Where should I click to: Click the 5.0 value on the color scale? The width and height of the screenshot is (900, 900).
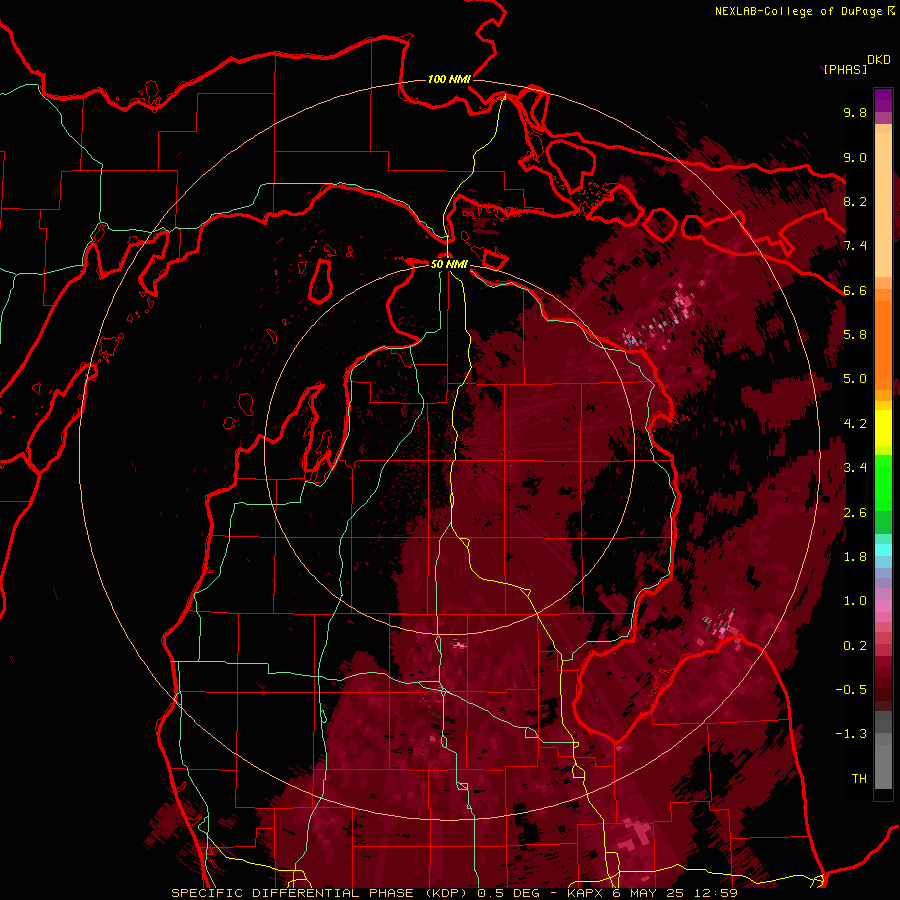pyautogui.click(x=855, y=379)
